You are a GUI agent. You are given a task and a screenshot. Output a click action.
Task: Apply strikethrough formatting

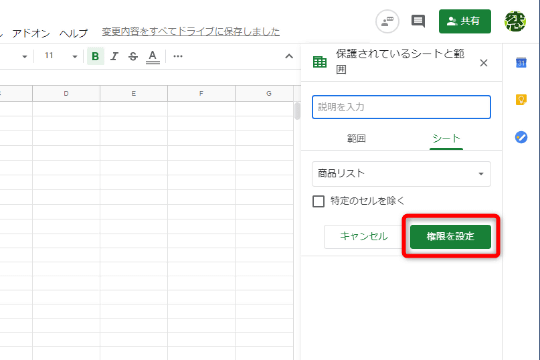point(133,56)
